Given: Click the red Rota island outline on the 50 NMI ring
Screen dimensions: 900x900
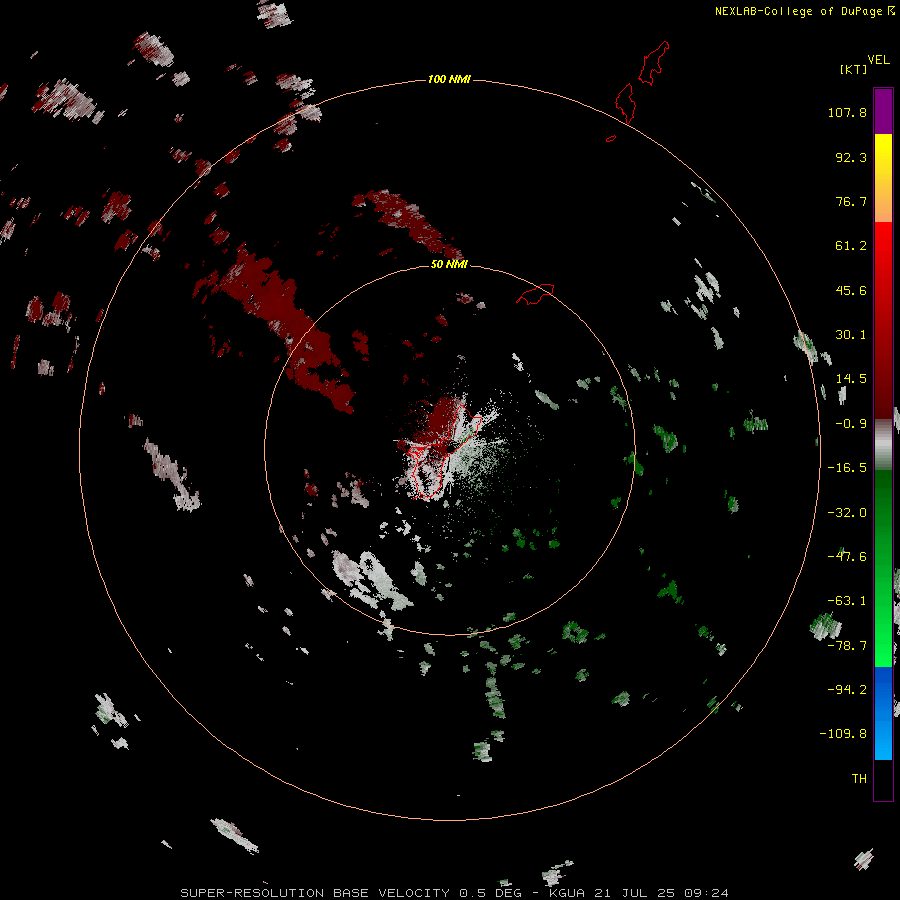Looking at the screenshot, I should click(x=535, y=294).
